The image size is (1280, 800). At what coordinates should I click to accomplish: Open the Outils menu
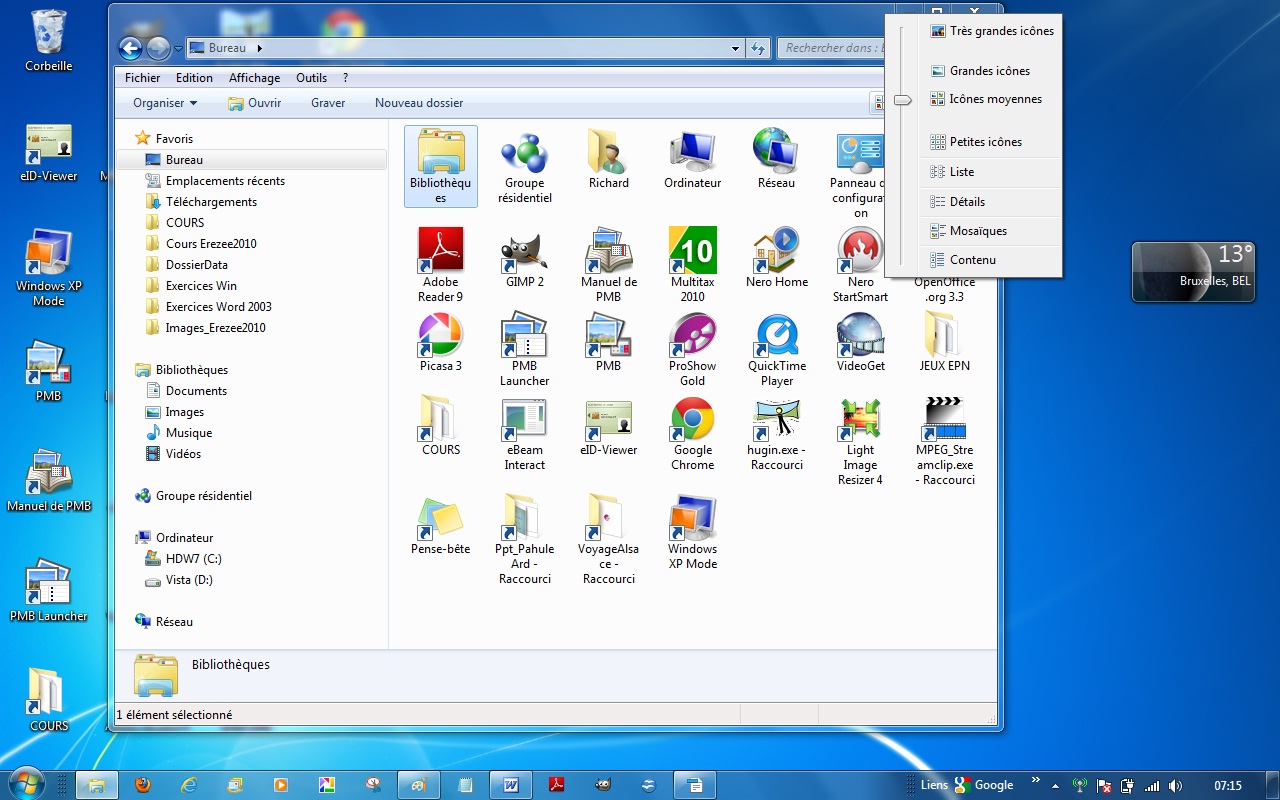312,78
